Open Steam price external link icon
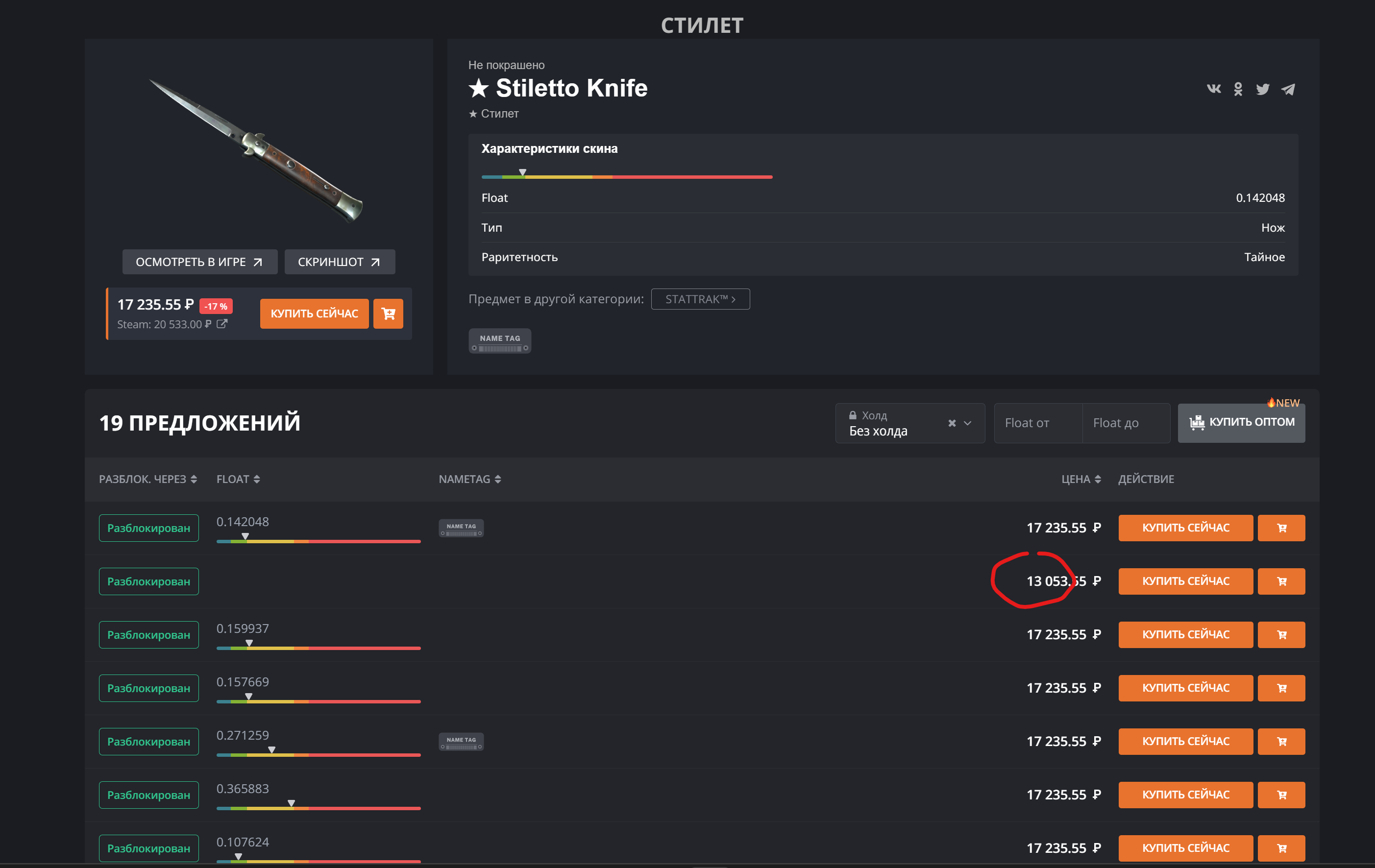Screen dimensions: 1375x868 click(x=222, y=324)
